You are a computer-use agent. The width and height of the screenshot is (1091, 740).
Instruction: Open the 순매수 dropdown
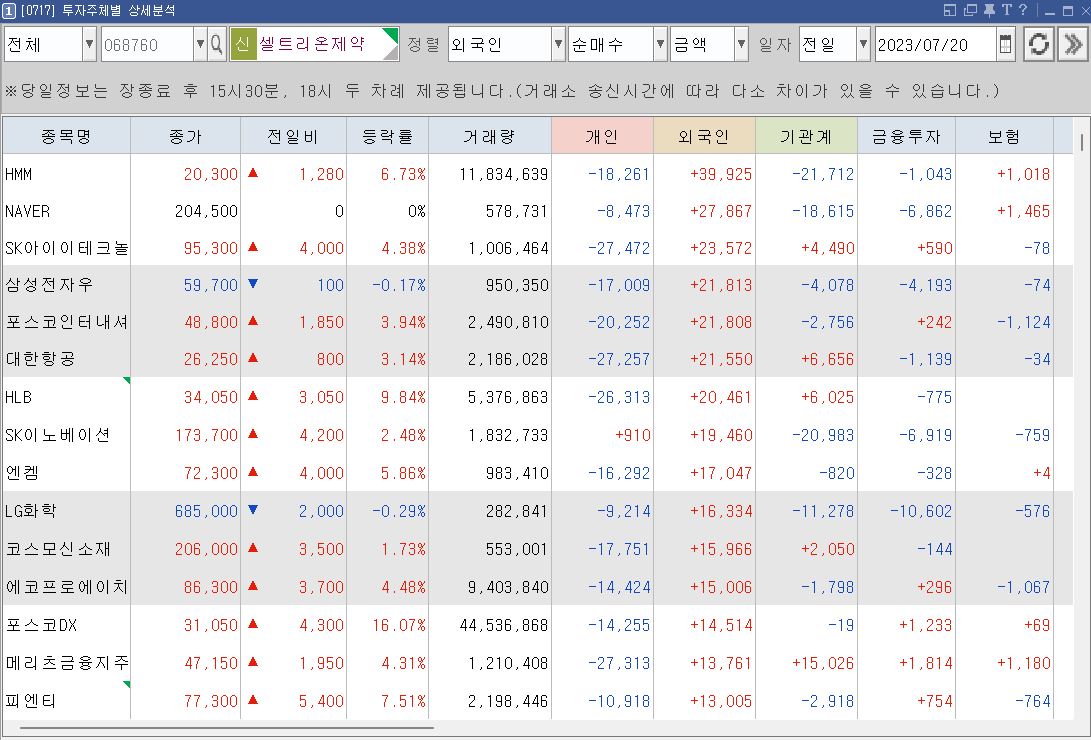pos(660,45)
